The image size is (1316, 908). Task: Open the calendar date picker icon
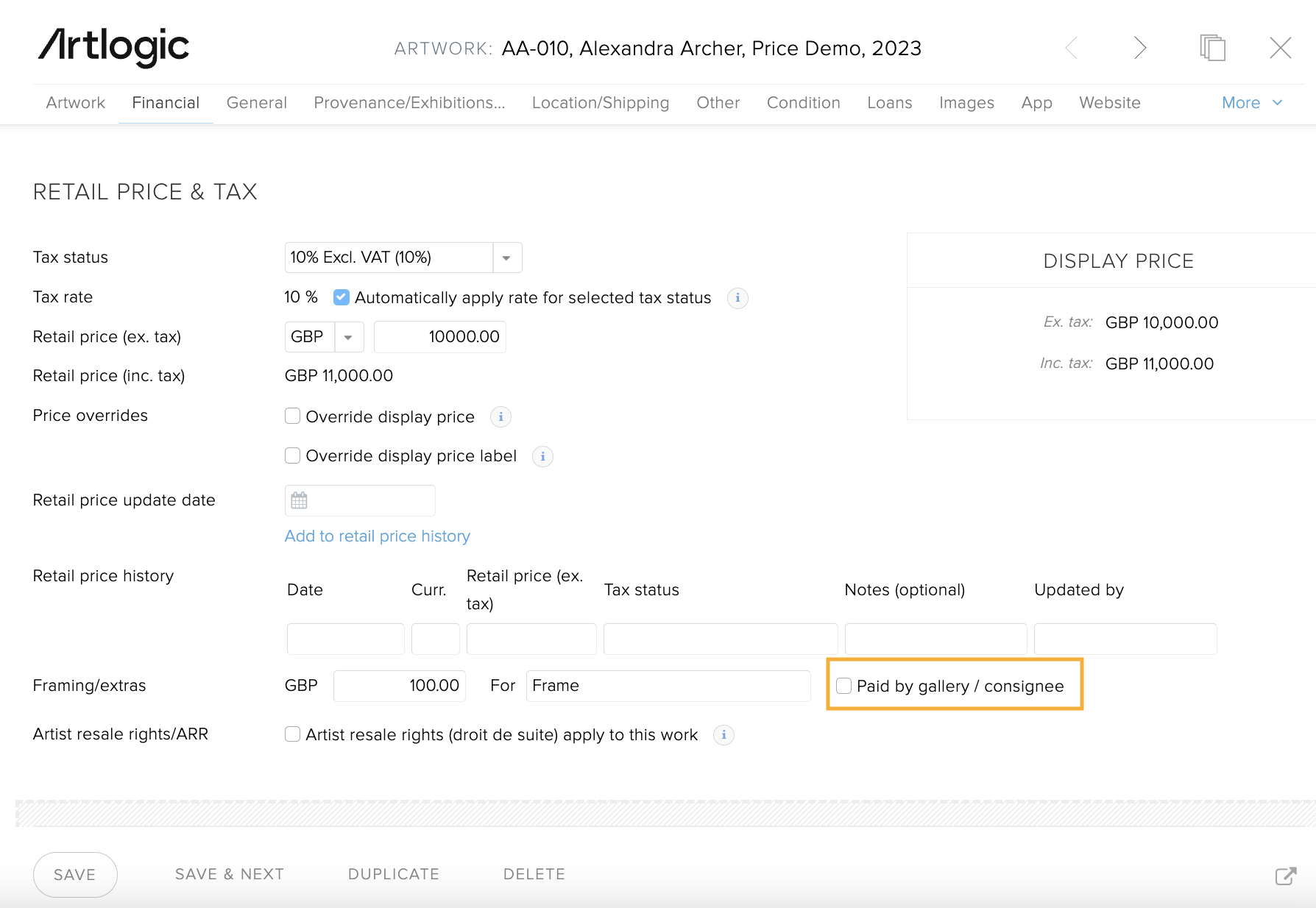(299, 501)
